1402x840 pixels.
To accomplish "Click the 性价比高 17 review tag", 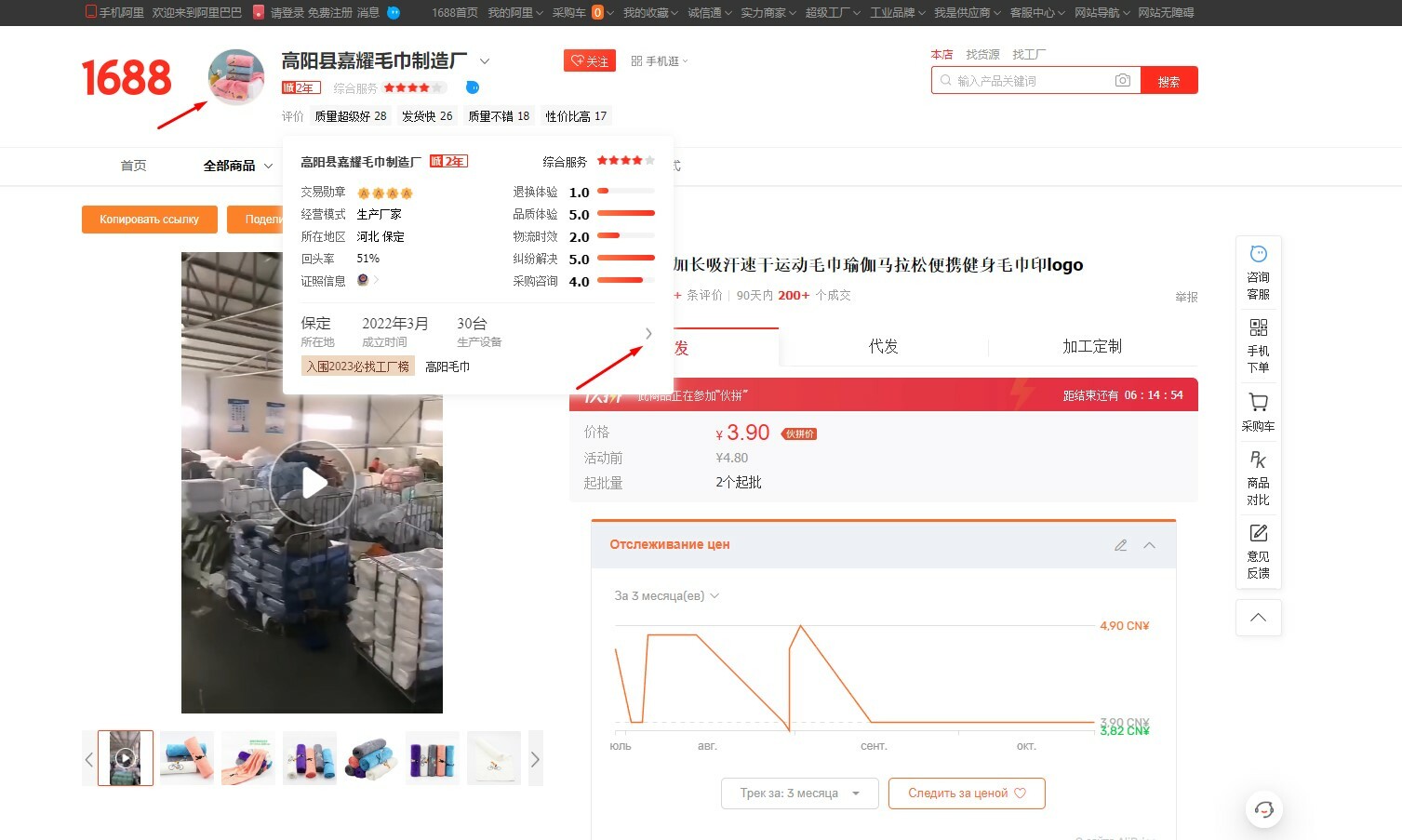I will (x=576, y=116).
